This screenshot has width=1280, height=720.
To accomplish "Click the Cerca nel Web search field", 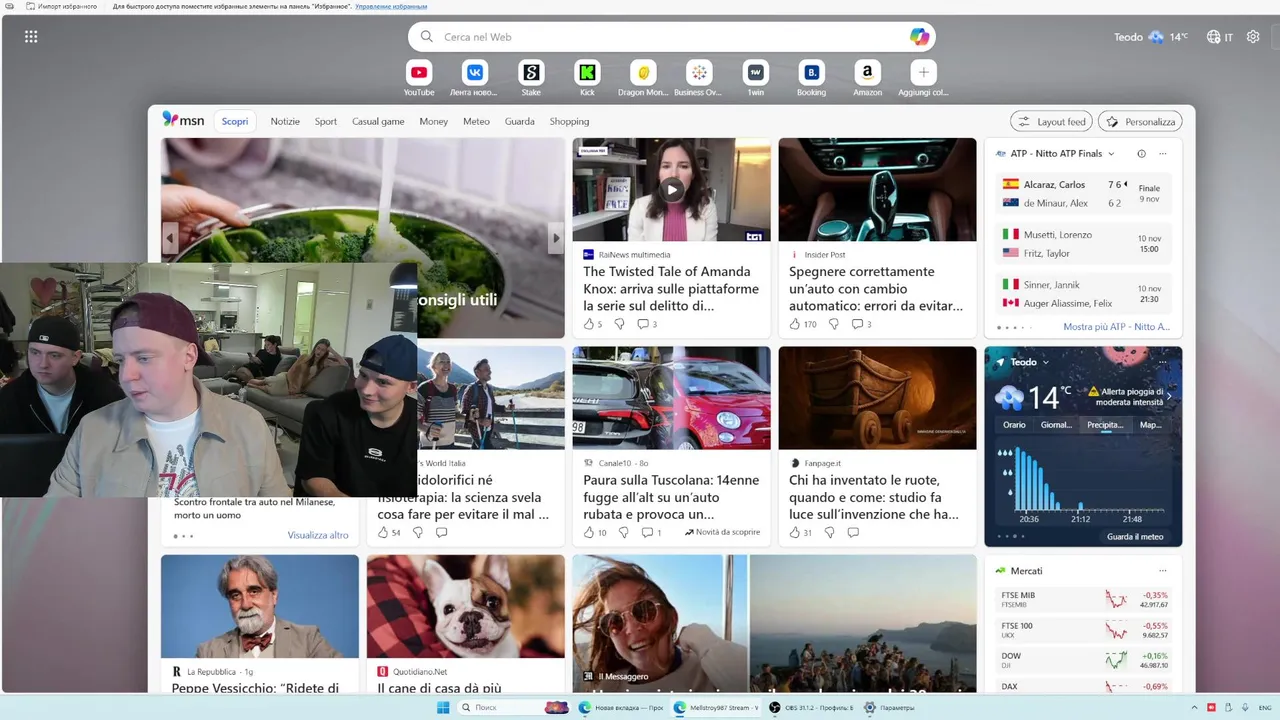I will point(670,37).
